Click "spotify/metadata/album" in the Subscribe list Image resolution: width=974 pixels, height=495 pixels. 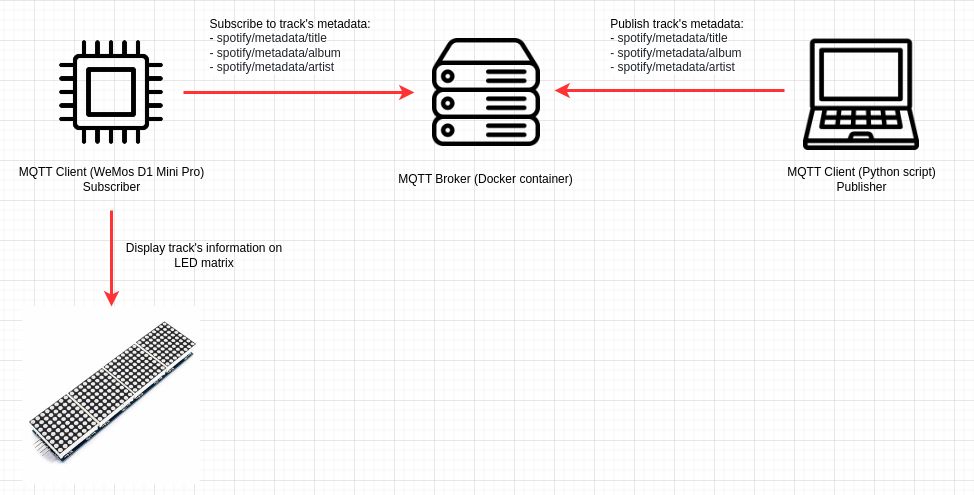coord(278,53)
